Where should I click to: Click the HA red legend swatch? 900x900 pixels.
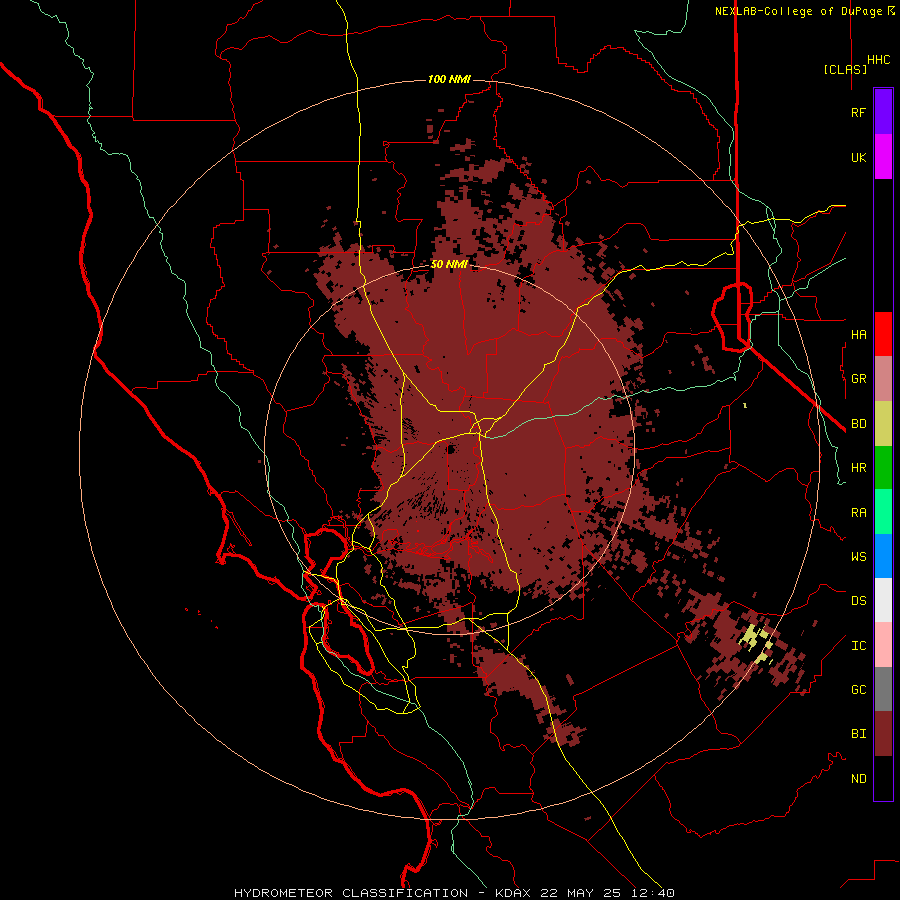883,334
